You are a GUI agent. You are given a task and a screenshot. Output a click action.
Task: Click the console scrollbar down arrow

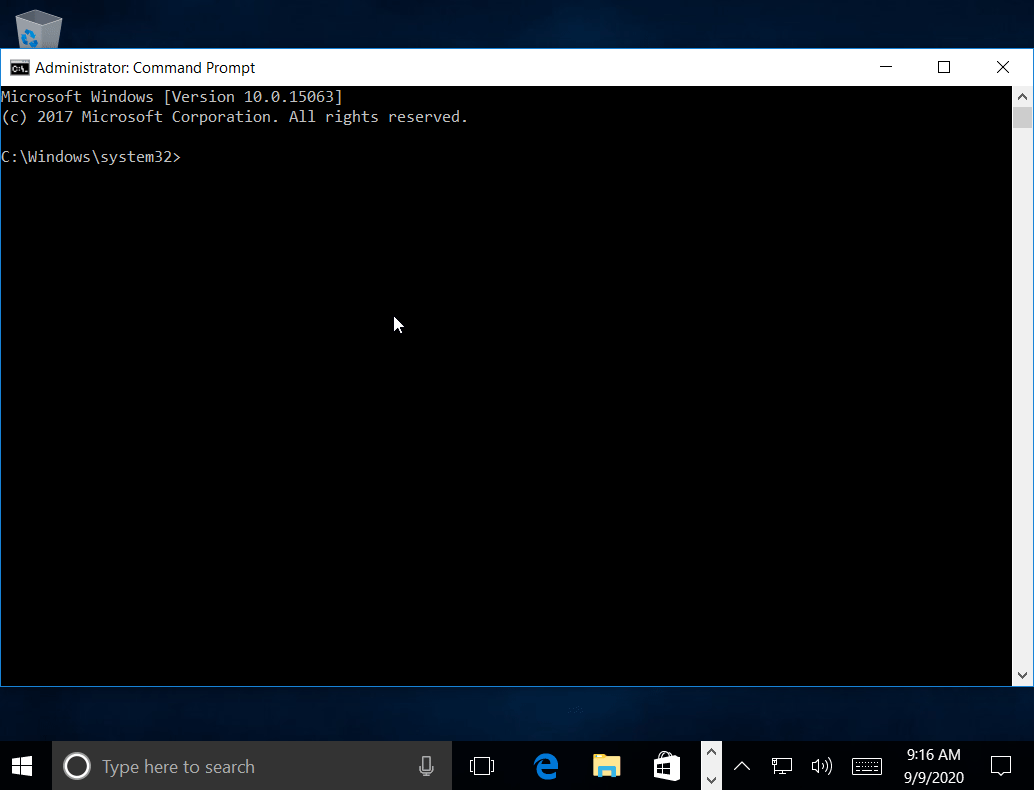[1022, 675]
